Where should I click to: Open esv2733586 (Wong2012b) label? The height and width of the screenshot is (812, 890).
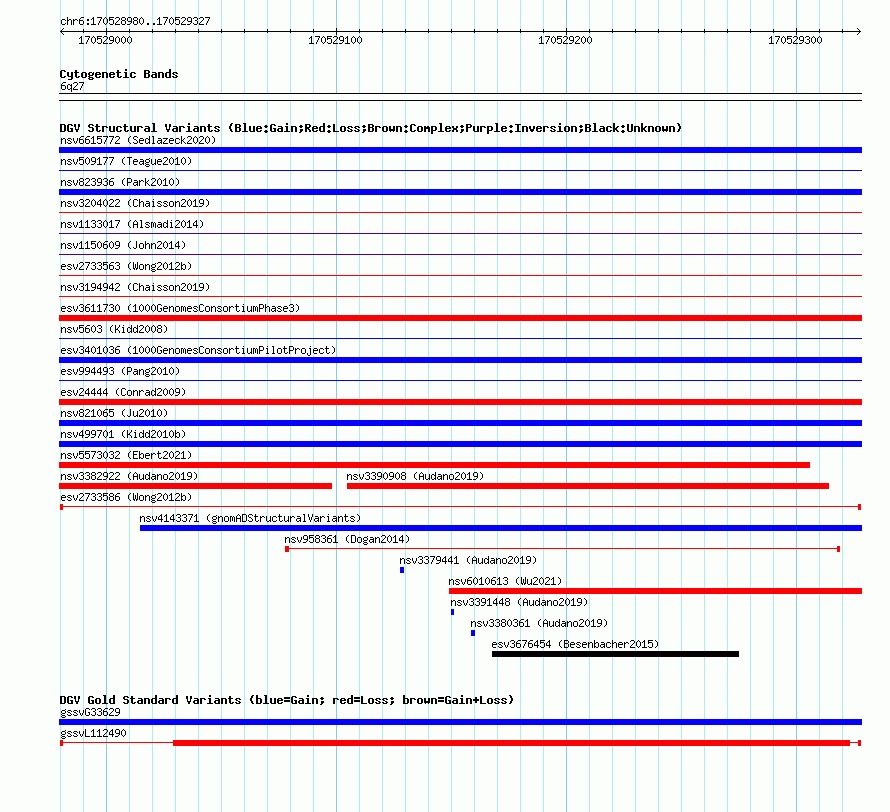126,497
